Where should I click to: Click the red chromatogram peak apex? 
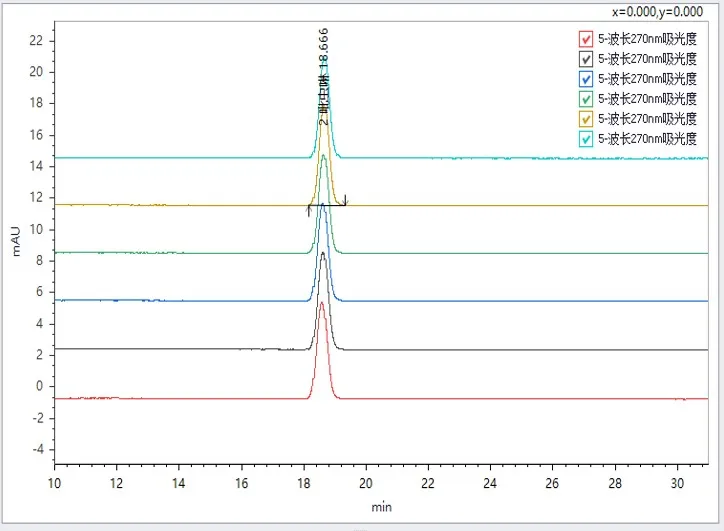321,302
